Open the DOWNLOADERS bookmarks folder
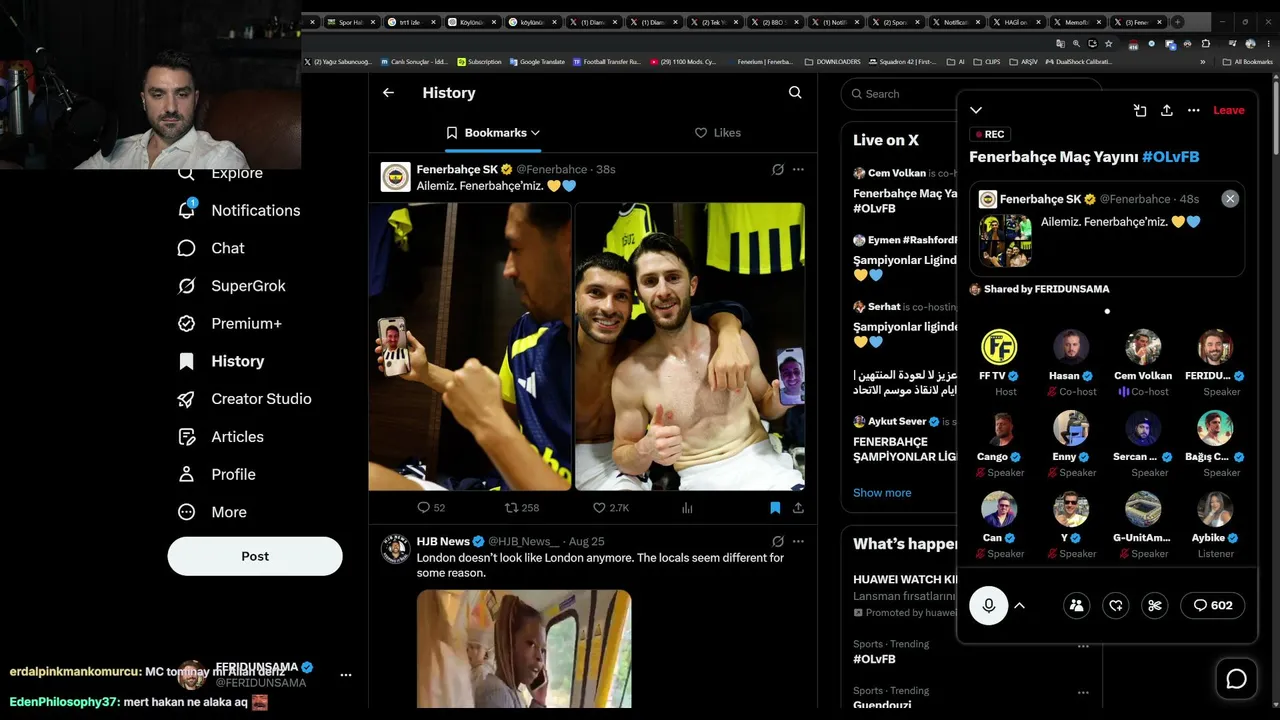The image size is (1280, 720). coord(832,62)
